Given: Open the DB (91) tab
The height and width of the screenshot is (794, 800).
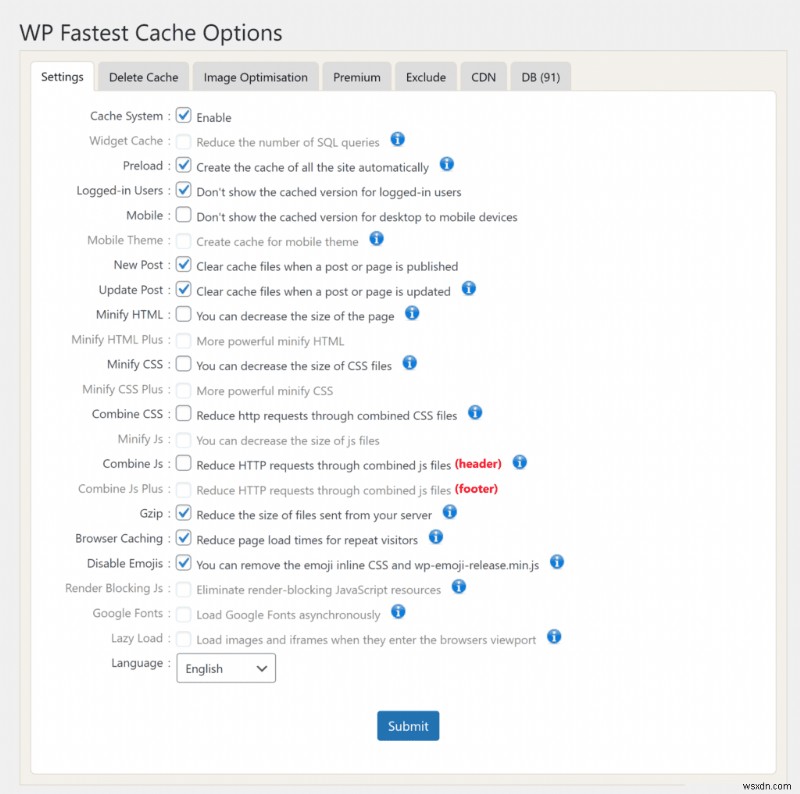Looking at the screenshot, I should pyautogui.click(x=540, y=77).
